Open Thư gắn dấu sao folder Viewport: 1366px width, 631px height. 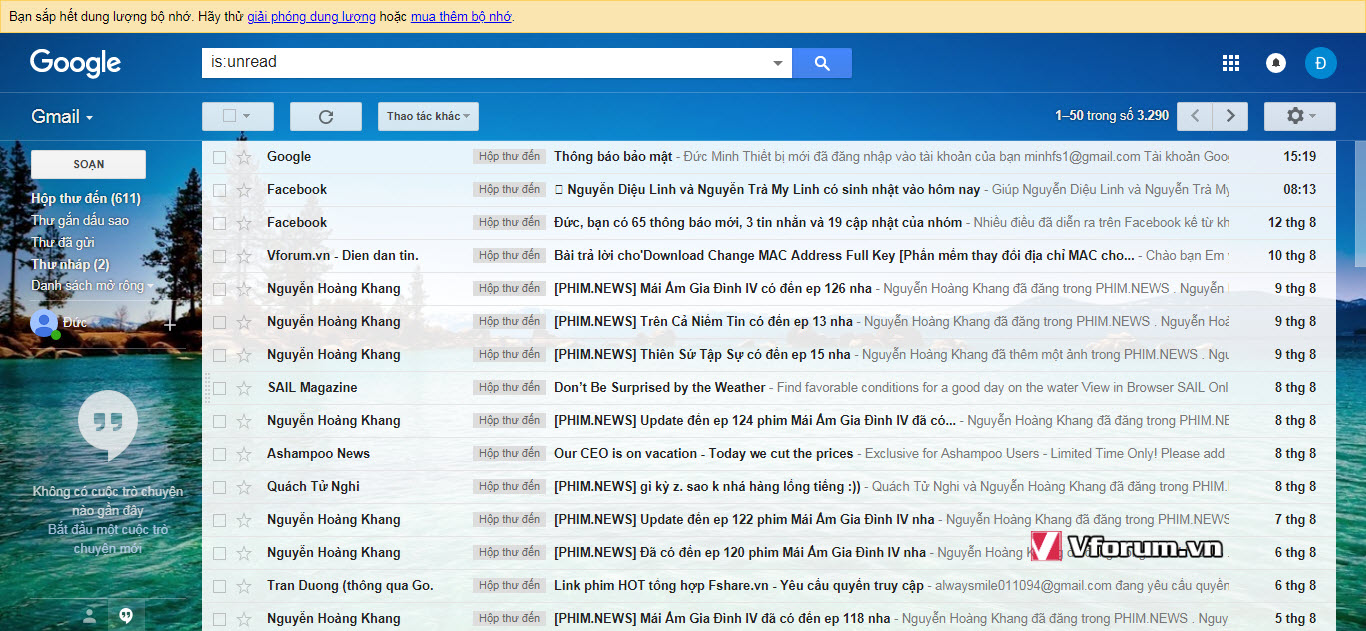(x=80, y=221)
